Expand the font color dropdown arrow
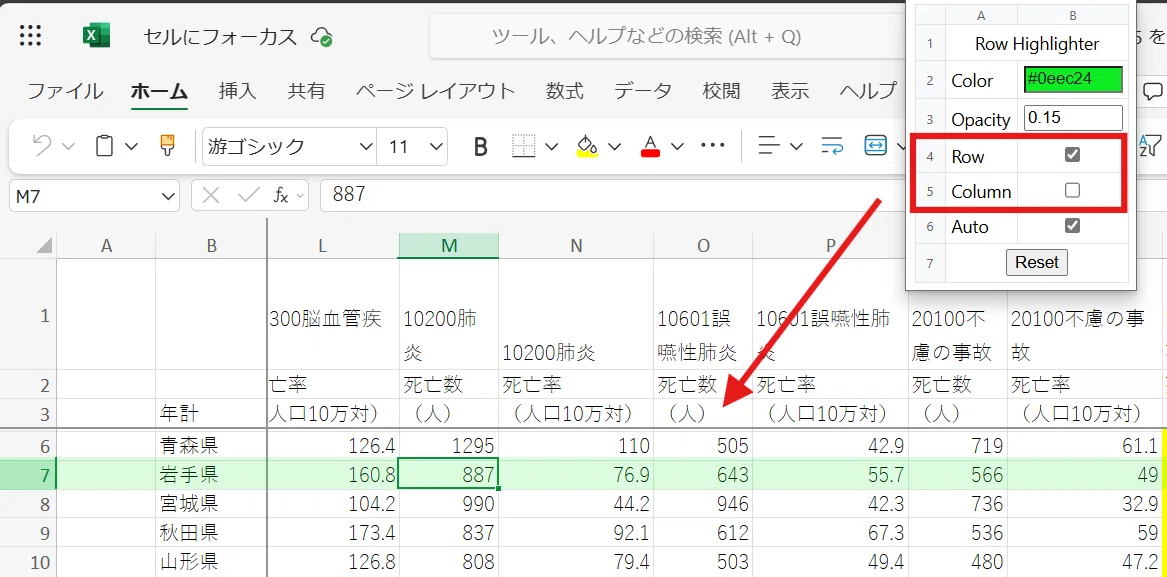 click(677, 147)
